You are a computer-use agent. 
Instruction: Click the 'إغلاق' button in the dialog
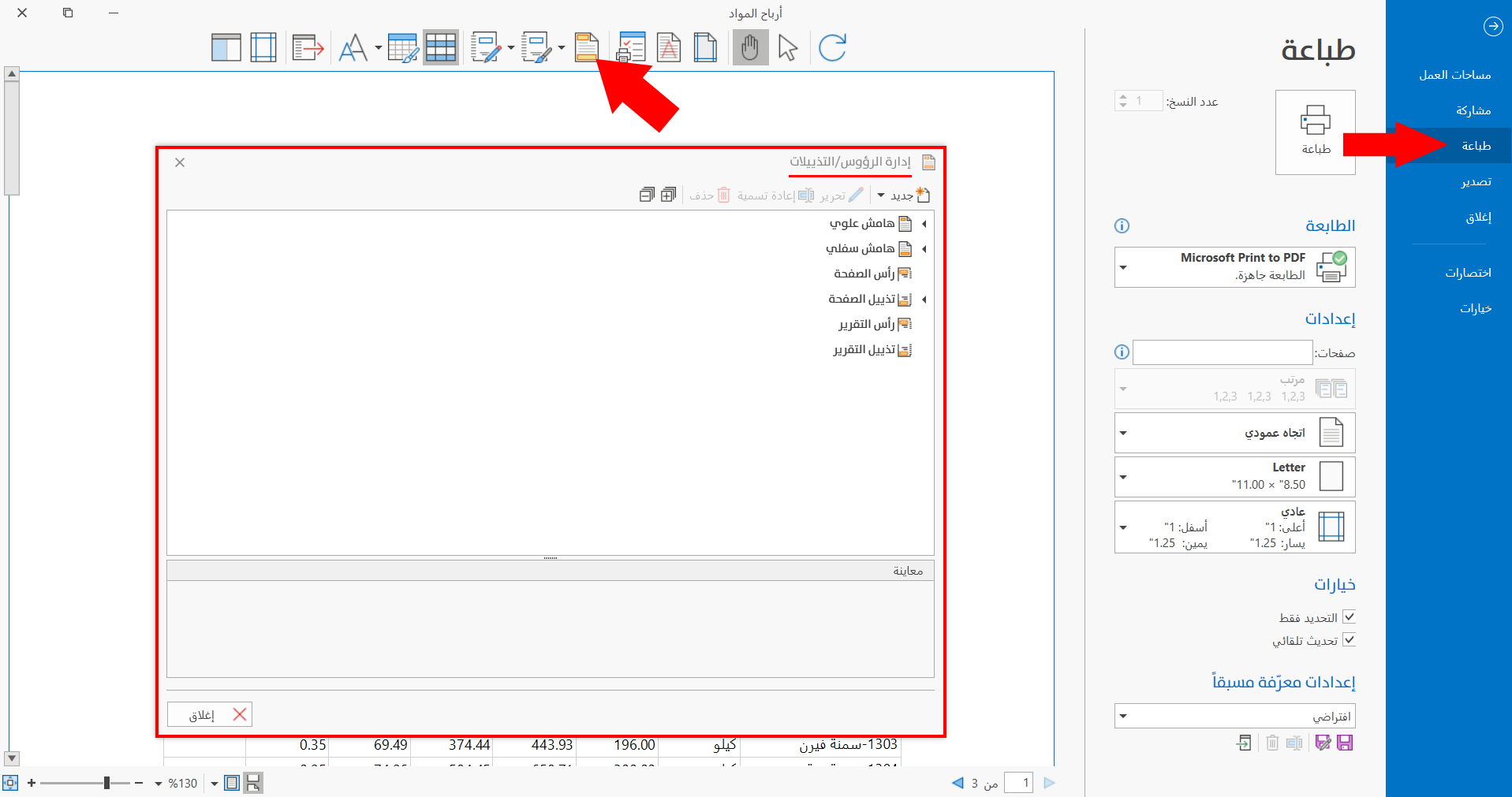210,714
